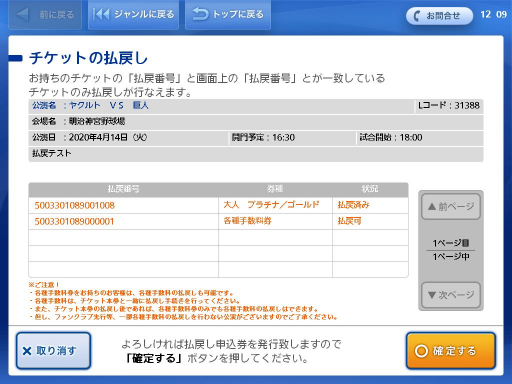
Task: Click the 前に戻る back button
Action: pos(45,15)
